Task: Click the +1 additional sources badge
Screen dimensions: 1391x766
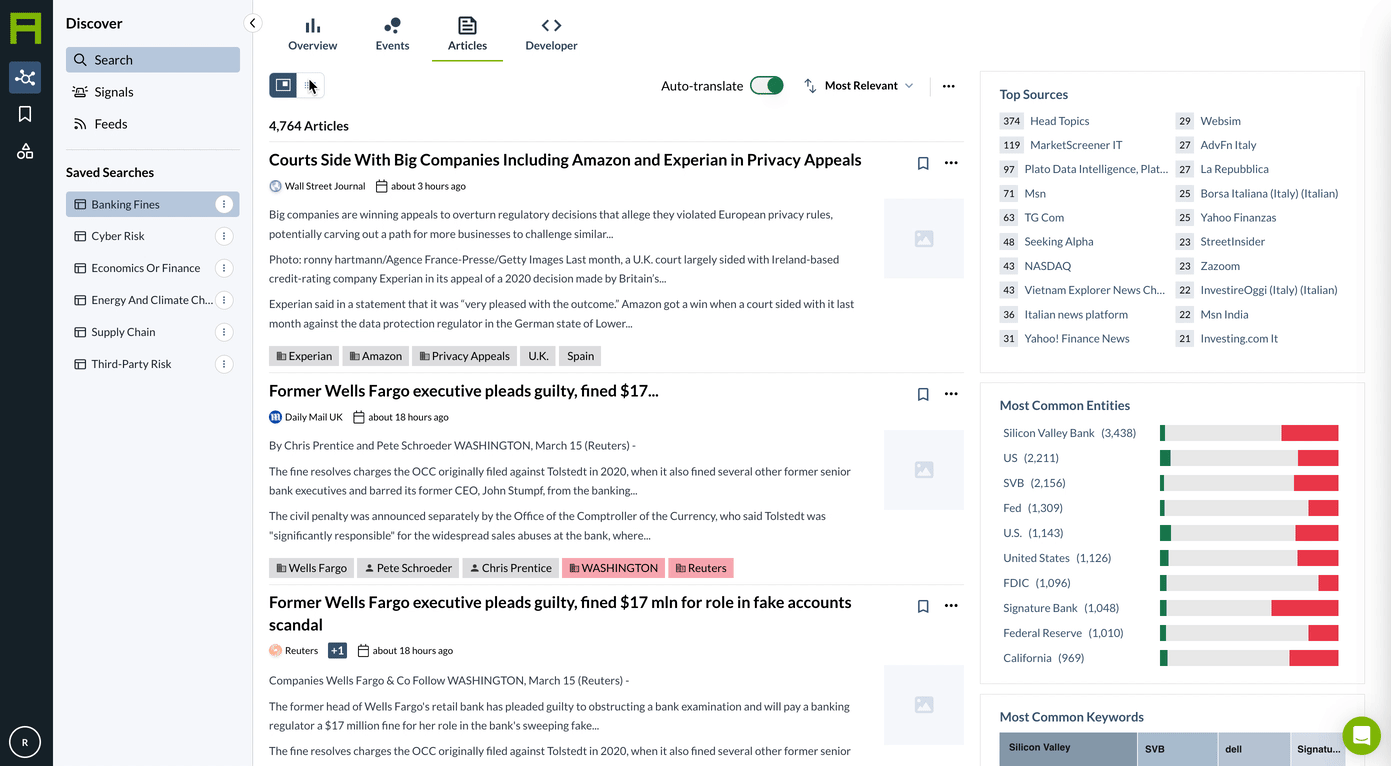Action: coord(337,650)
